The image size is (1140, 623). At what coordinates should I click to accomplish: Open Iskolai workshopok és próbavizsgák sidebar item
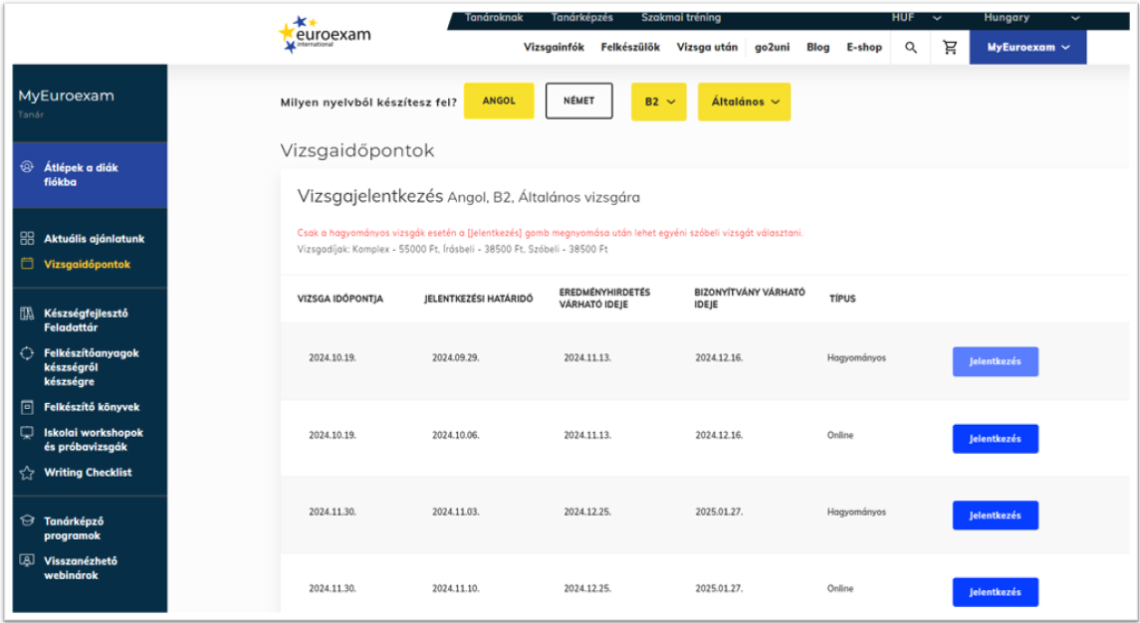pos(93,440)
